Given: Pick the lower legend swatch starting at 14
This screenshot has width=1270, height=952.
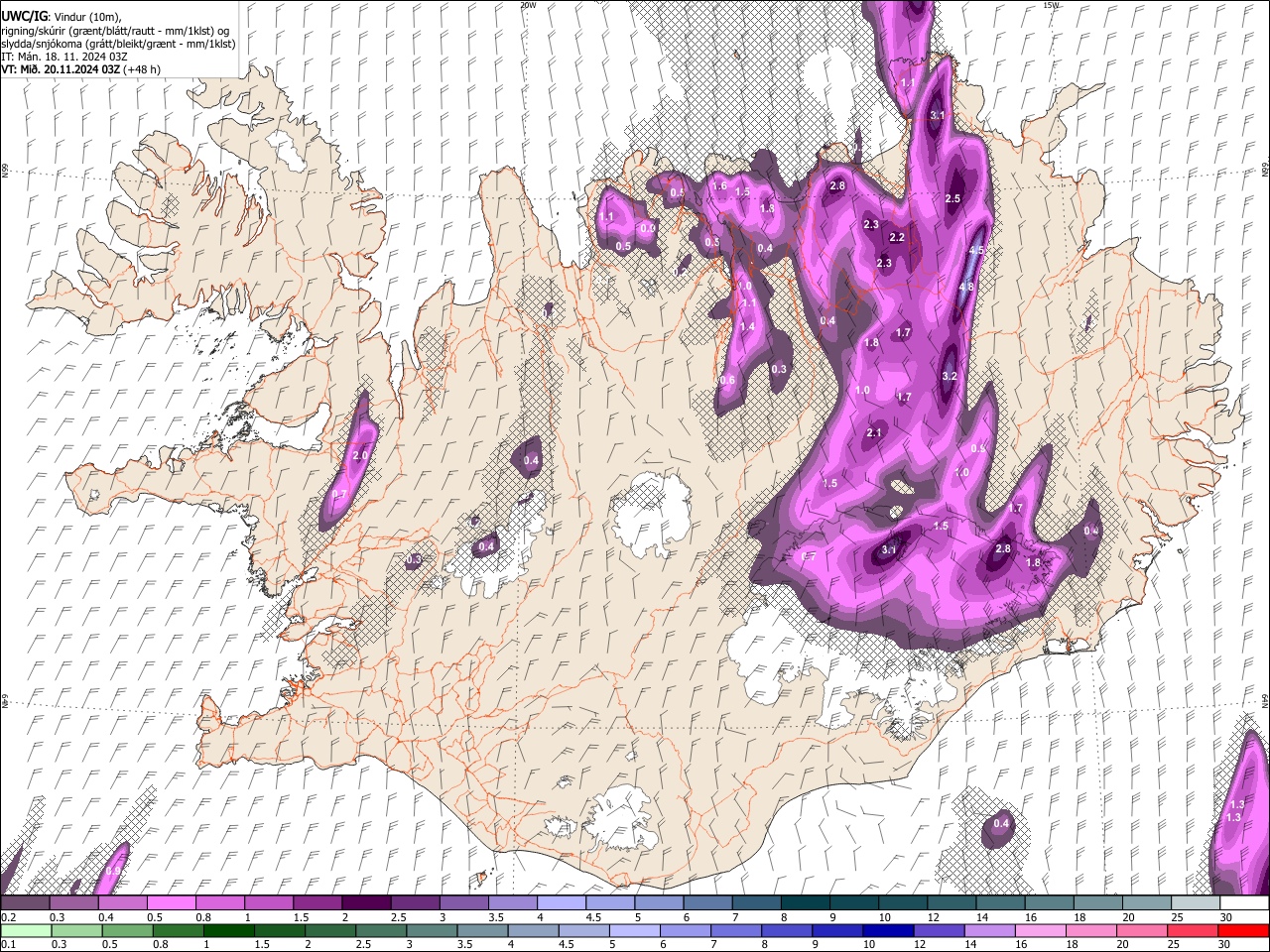Looking at the screenshot, I should (x=988, y=930).
